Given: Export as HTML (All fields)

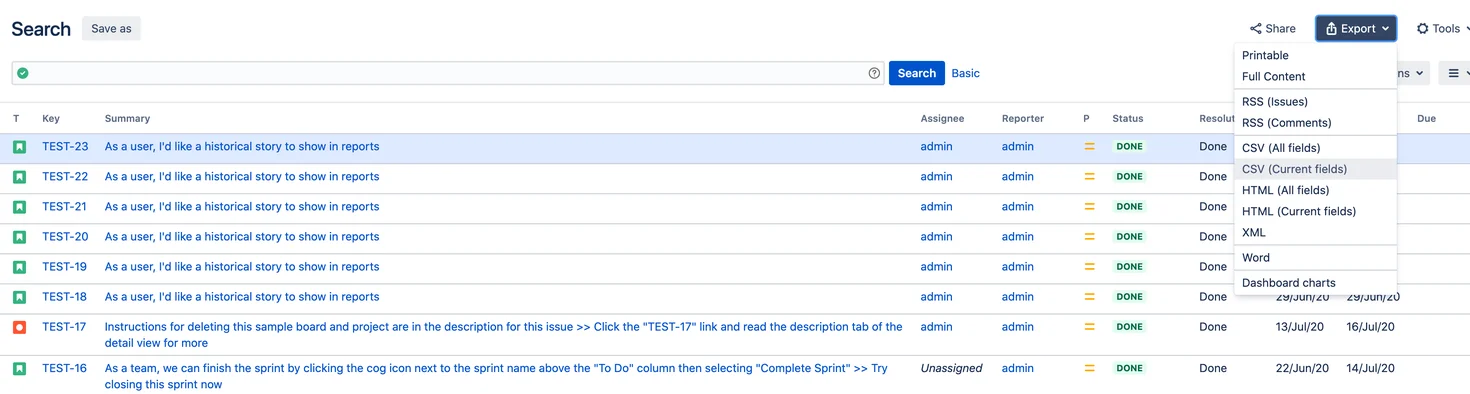Looking at the screenshot, I should tap(1315, 190).
